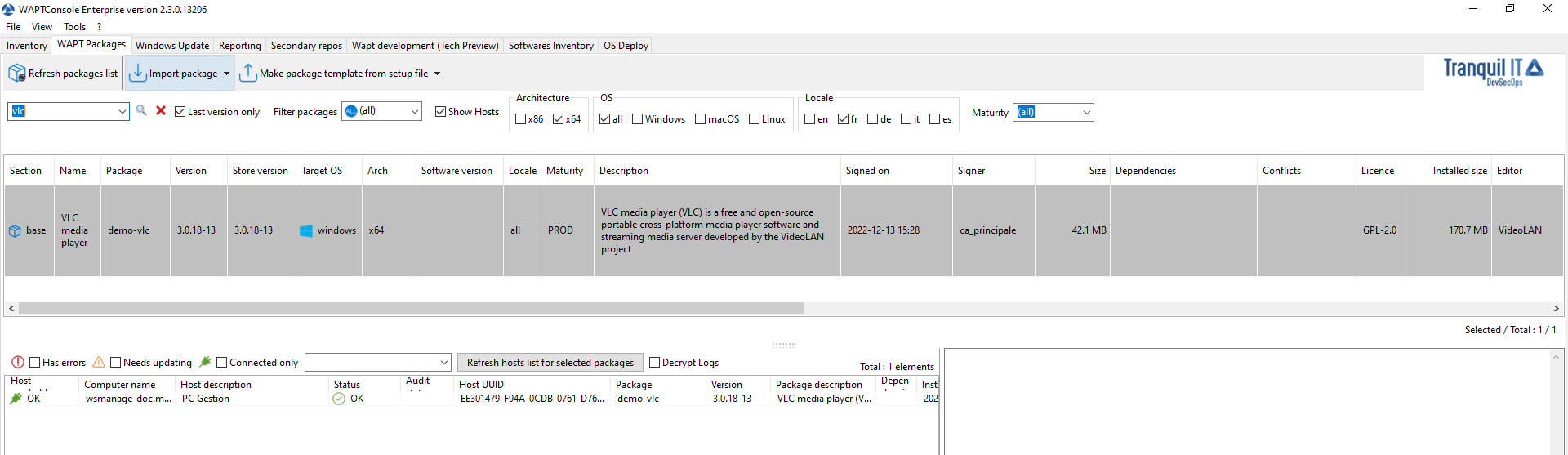Screen dimensions: 1568x455
Task: Click the Refresh packages list icon
Action: [x=16, y=74]
